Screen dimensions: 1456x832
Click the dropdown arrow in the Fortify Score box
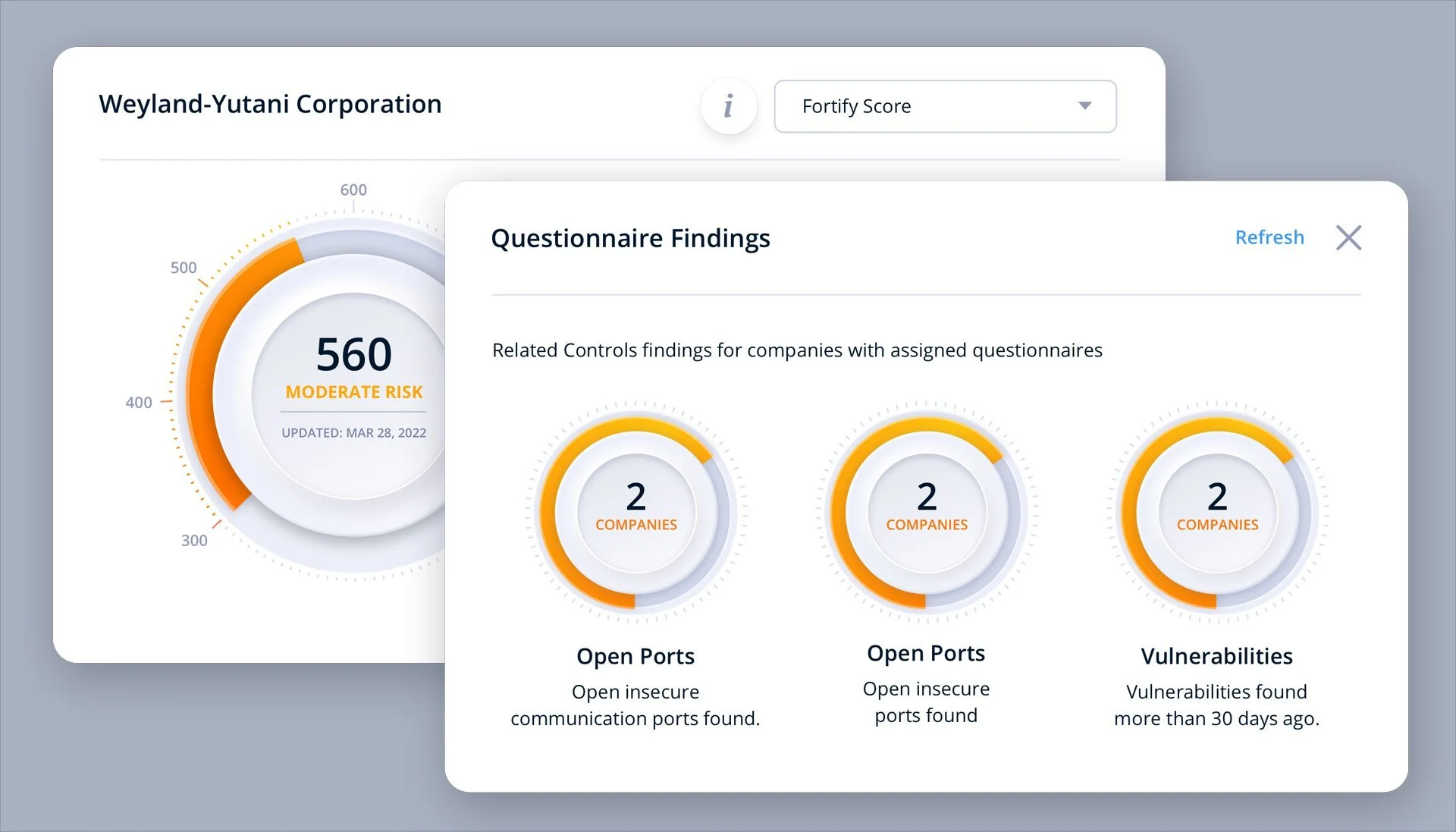1084,106
